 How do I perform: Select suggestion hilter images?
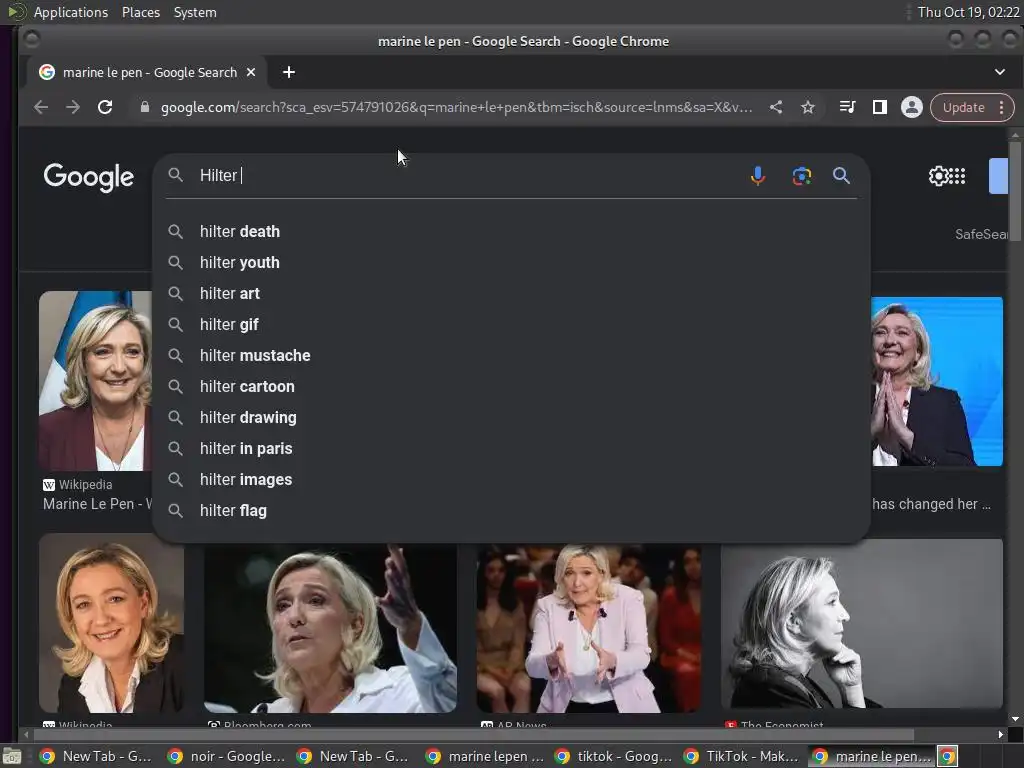(512, 479)
